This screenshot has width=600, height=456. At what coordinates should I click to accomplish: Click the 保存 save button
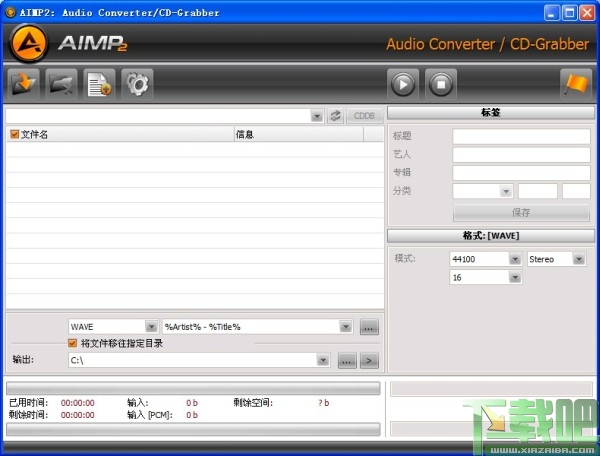click(521, 212)
